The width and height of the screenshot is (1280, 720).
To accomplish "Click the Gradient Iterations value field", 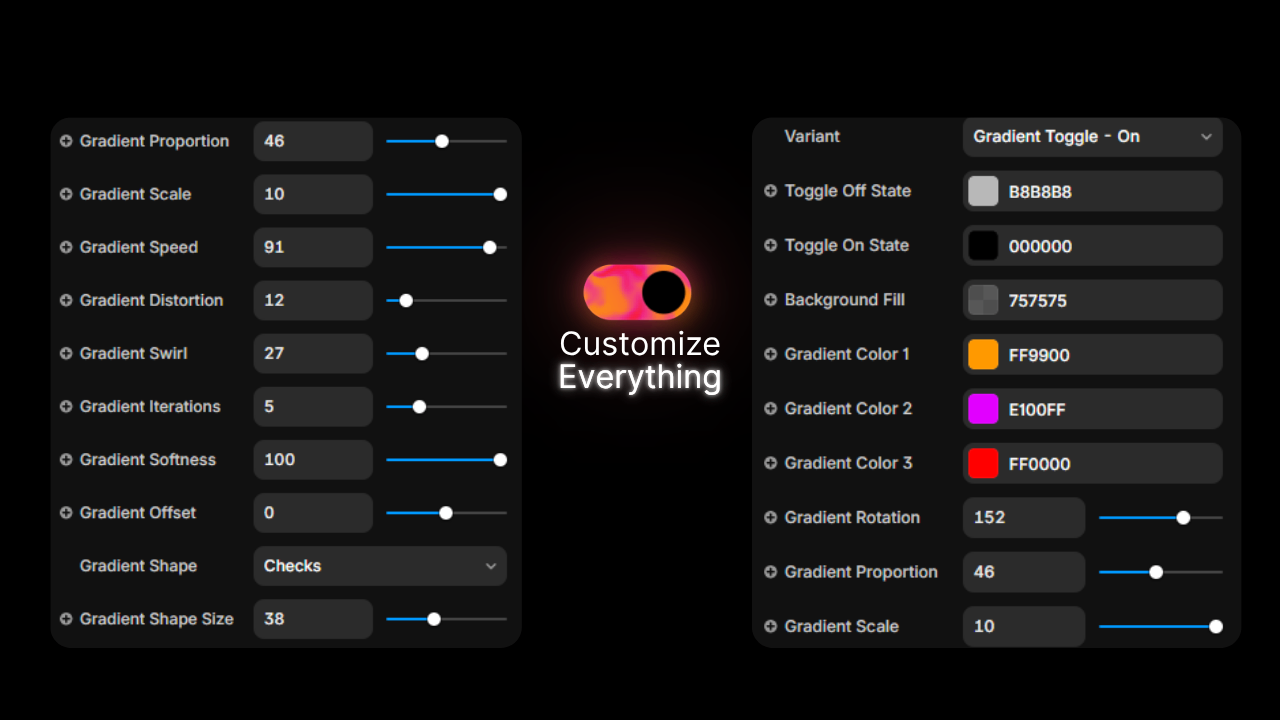I will [312, 407].
